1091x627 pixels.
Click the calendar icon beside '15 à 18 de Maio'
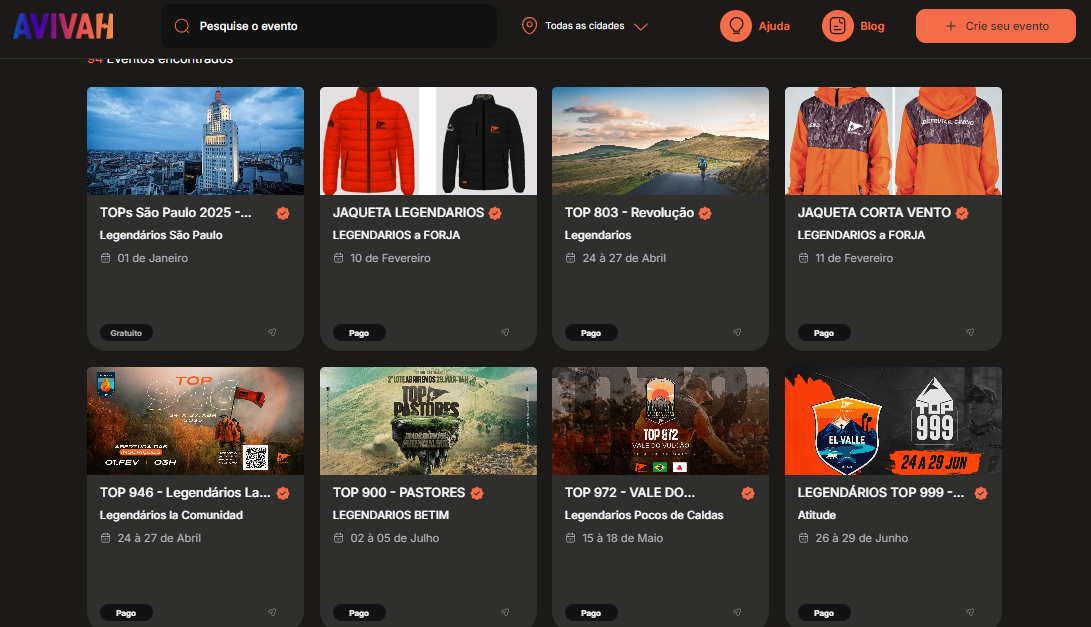571,538
